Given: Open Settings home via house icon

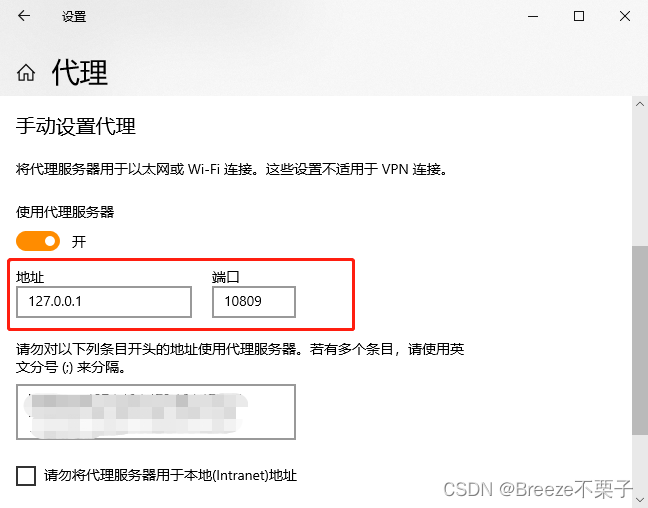Looking at the screenshot, I should pos(26,73).
